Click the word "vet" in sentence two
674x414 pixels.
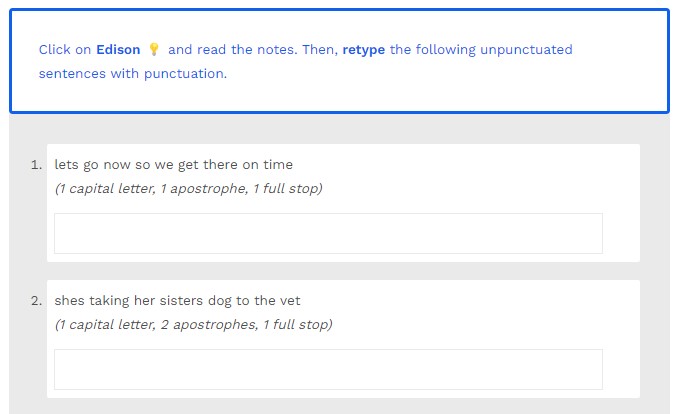(289, 301)
